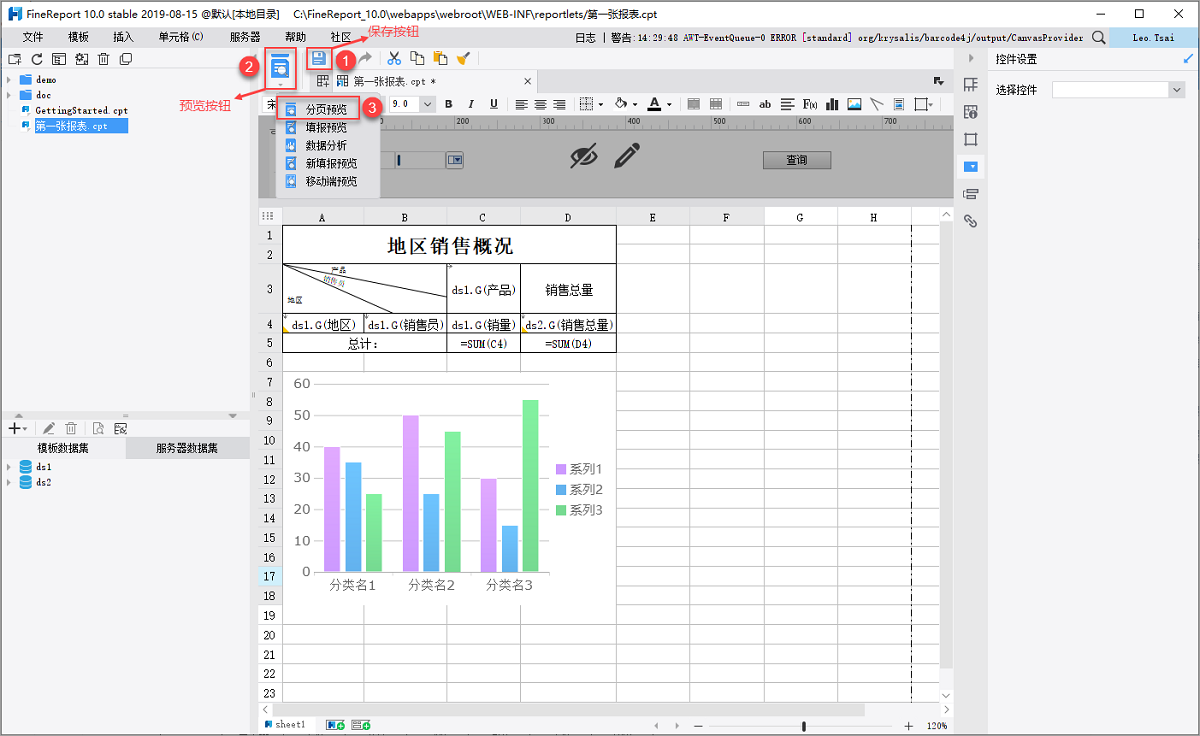This screenshot has height=736, width=1200.
Task: Click the Leo.Tsai account button
Action: coord(1153,37)
